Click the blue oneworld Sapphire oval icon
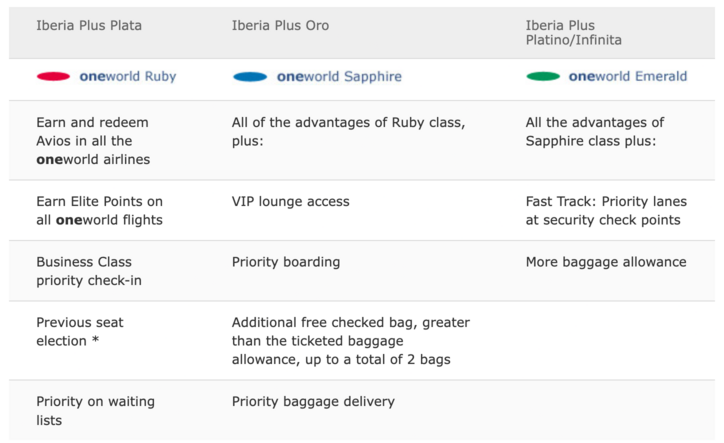This screenshot has width=724, height=443. pos(250,76)
